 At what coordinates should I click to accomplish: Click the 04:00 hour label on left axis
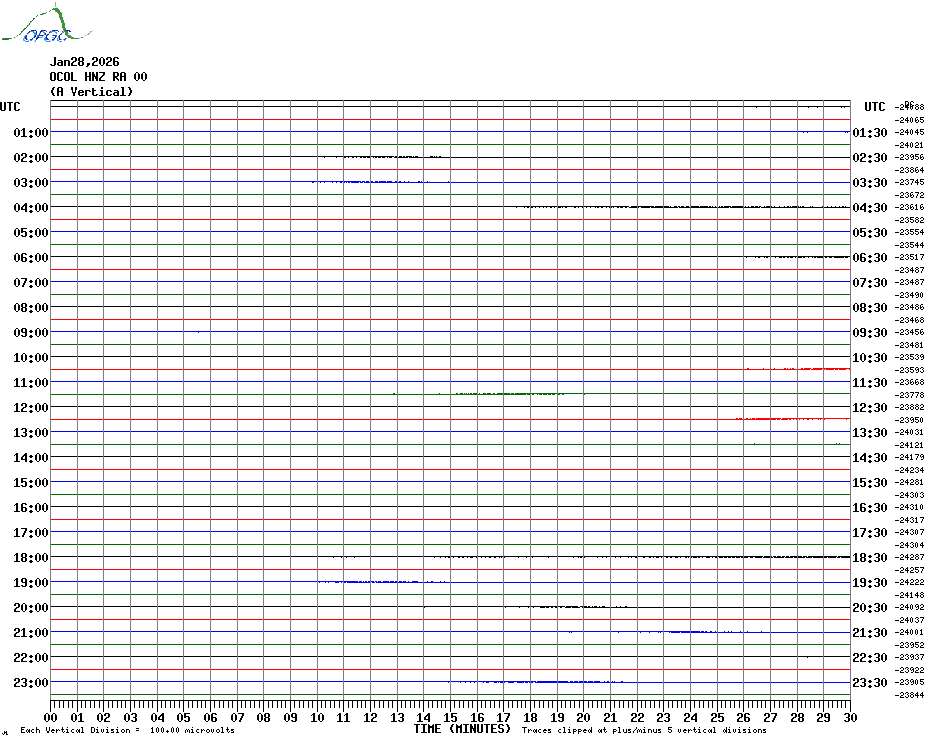[31, 208]
